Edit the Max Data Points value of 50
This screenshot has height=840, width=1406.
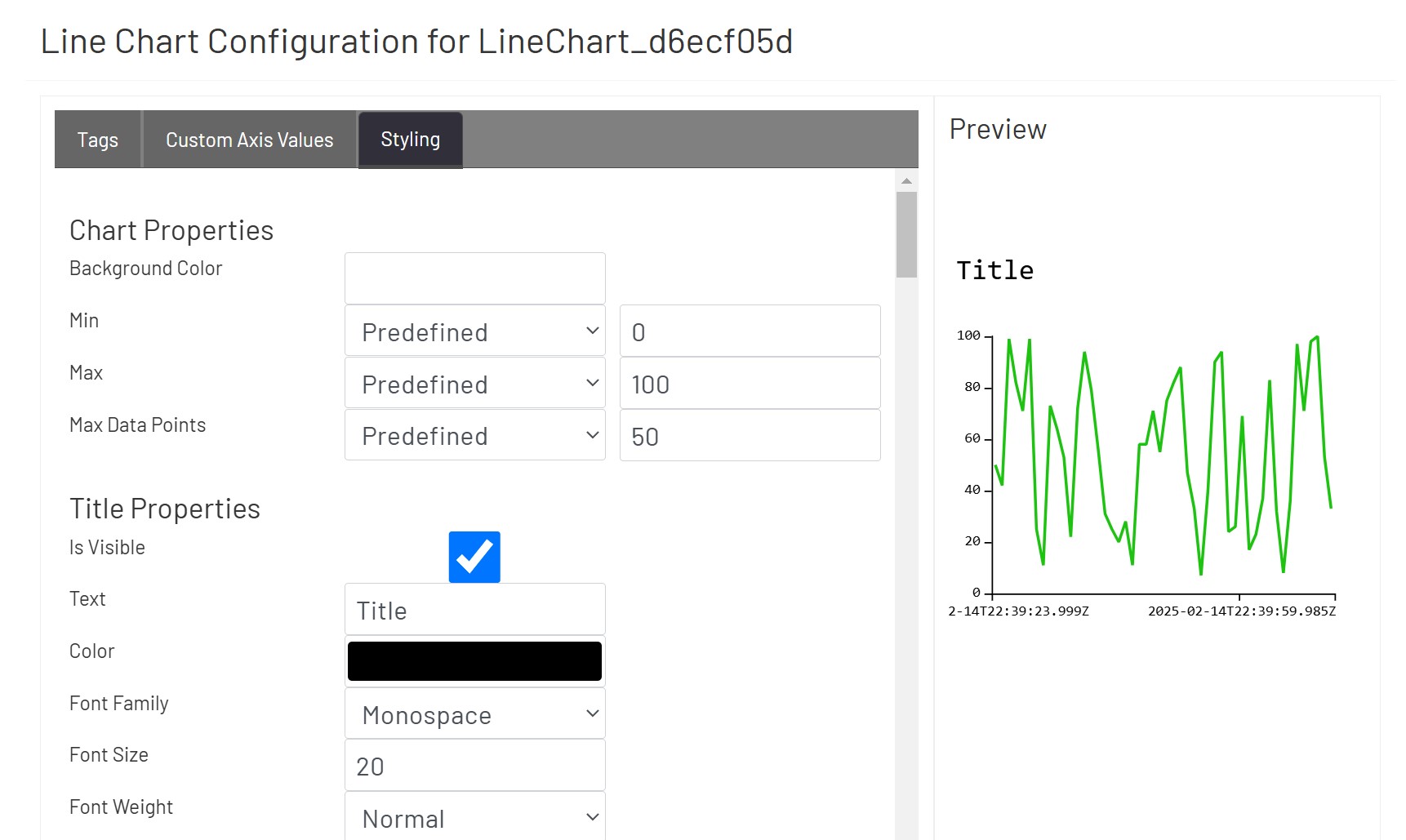click(x=749, y=435)
